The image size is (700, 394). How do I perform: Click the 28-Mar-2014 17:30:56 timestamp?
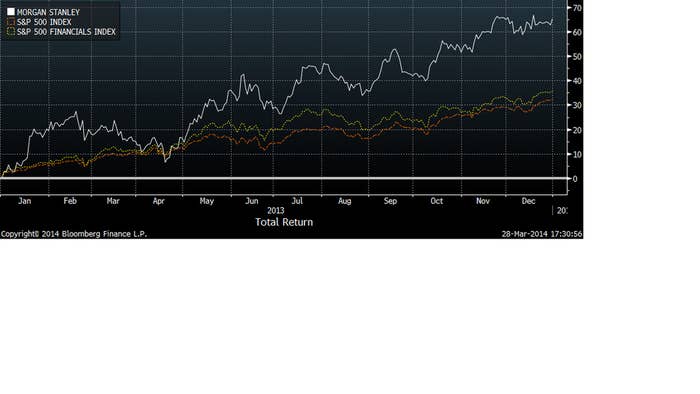[542, 234]
